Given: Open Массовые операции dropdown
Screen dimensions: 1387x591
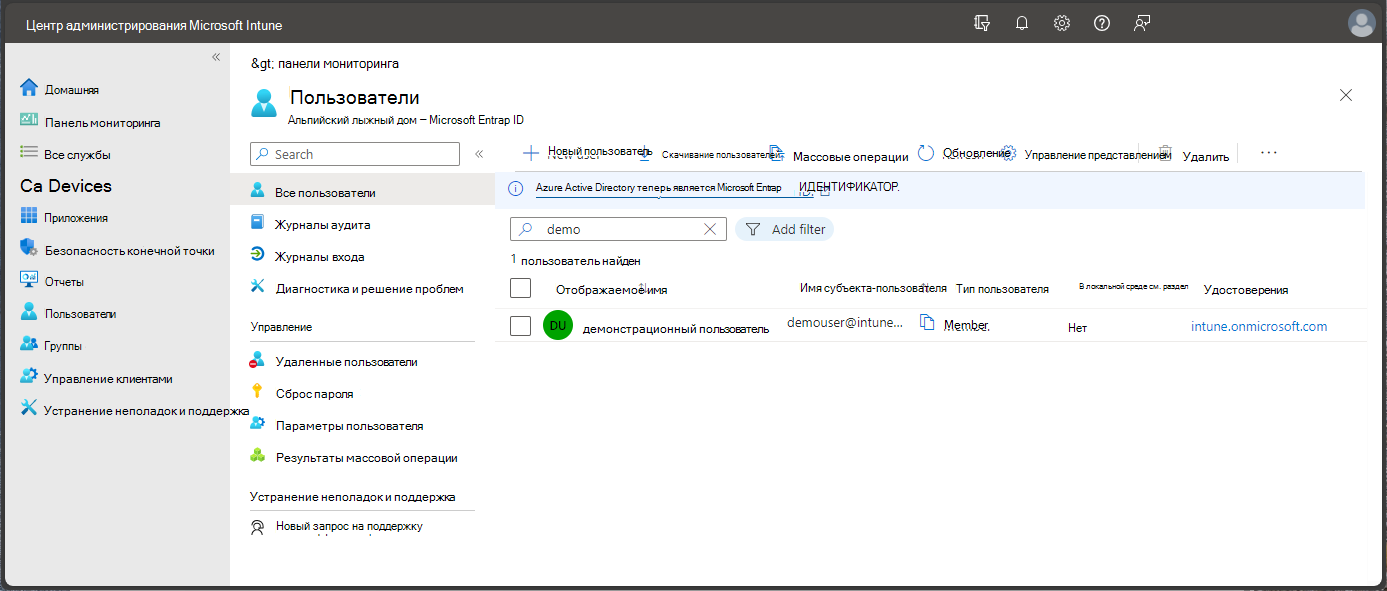Looking at the screenshot, I should point(840,155).
